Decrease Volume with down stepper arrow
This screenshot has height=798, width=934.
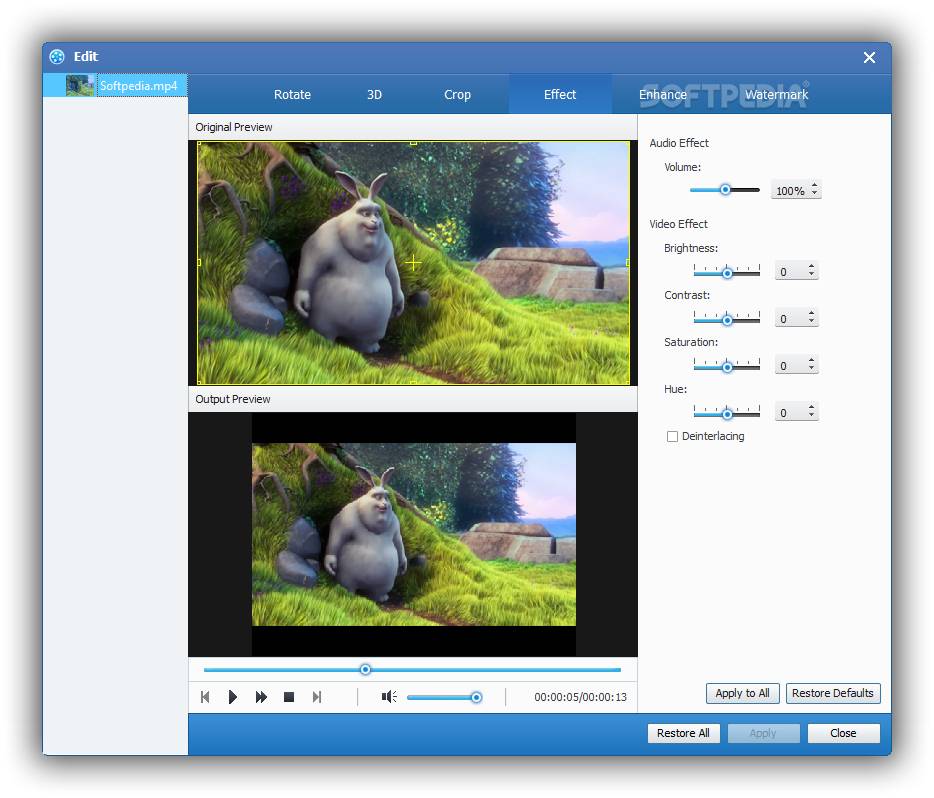point(814,194)
